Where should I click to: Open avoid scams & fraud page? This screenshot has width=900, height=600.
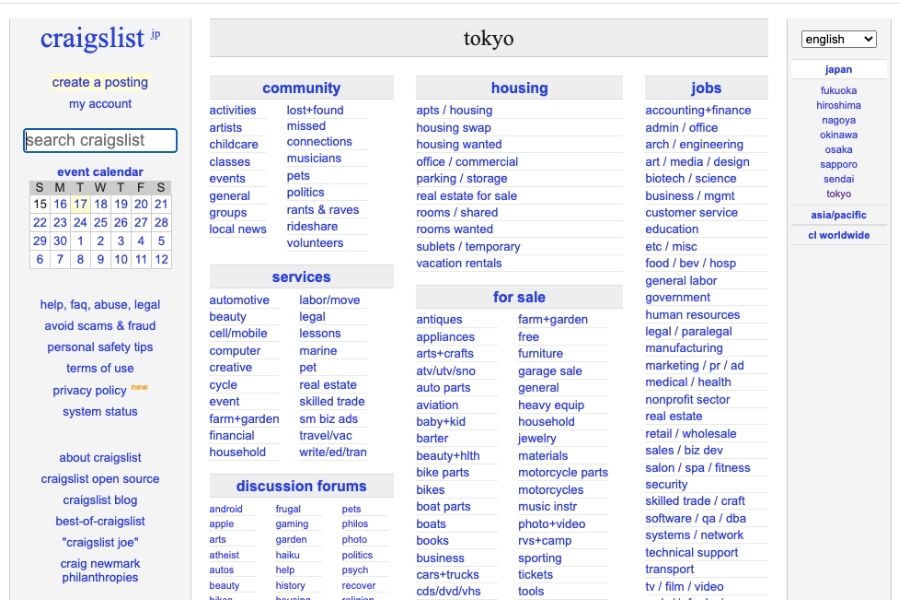coord(100,326)
